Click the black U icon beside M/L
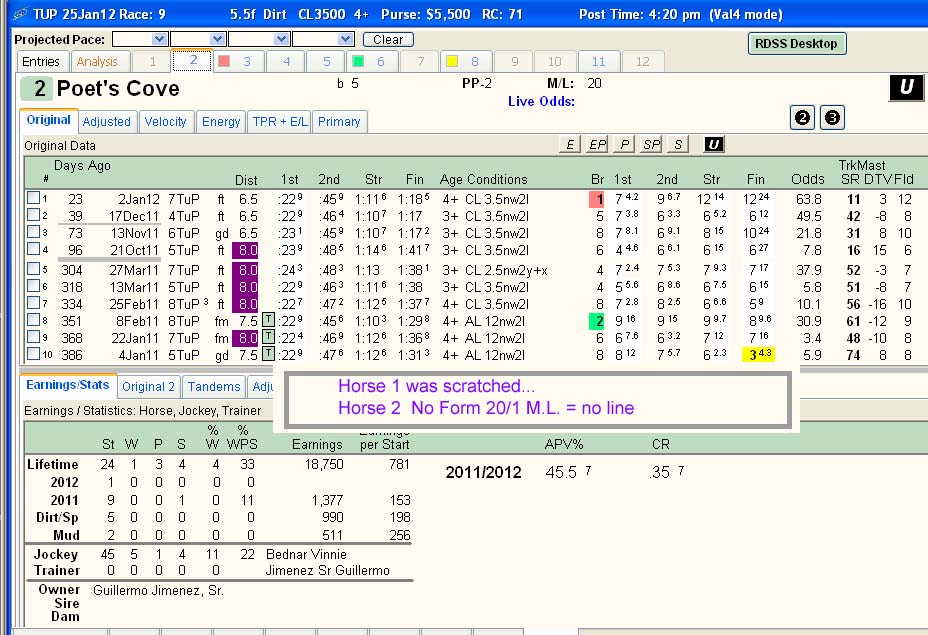 click(x=906, y=88)
